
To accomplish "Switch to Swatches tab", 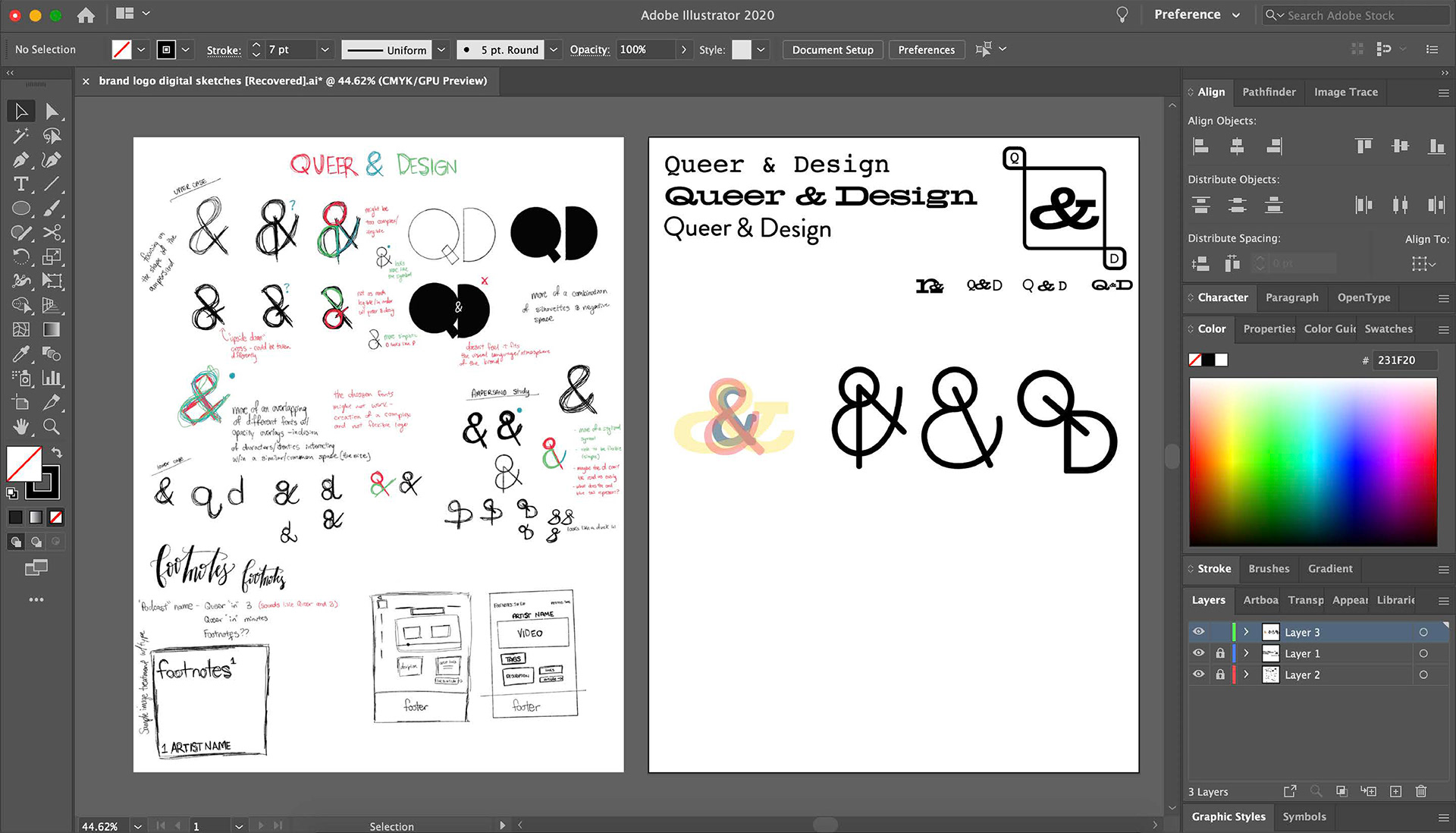I will pos(1388,328).
